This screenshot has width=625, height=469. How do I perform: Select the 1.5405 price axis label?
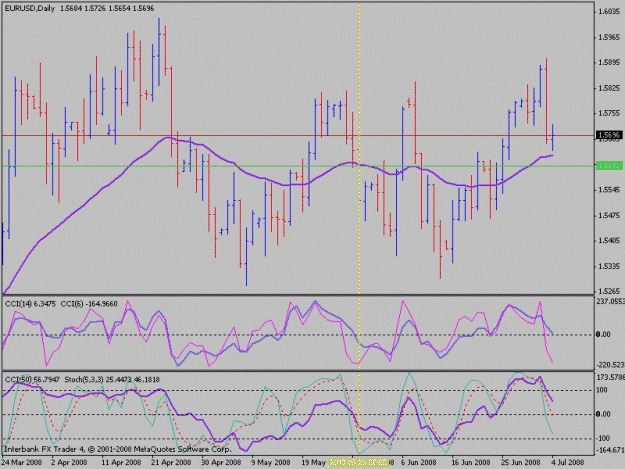609,241
